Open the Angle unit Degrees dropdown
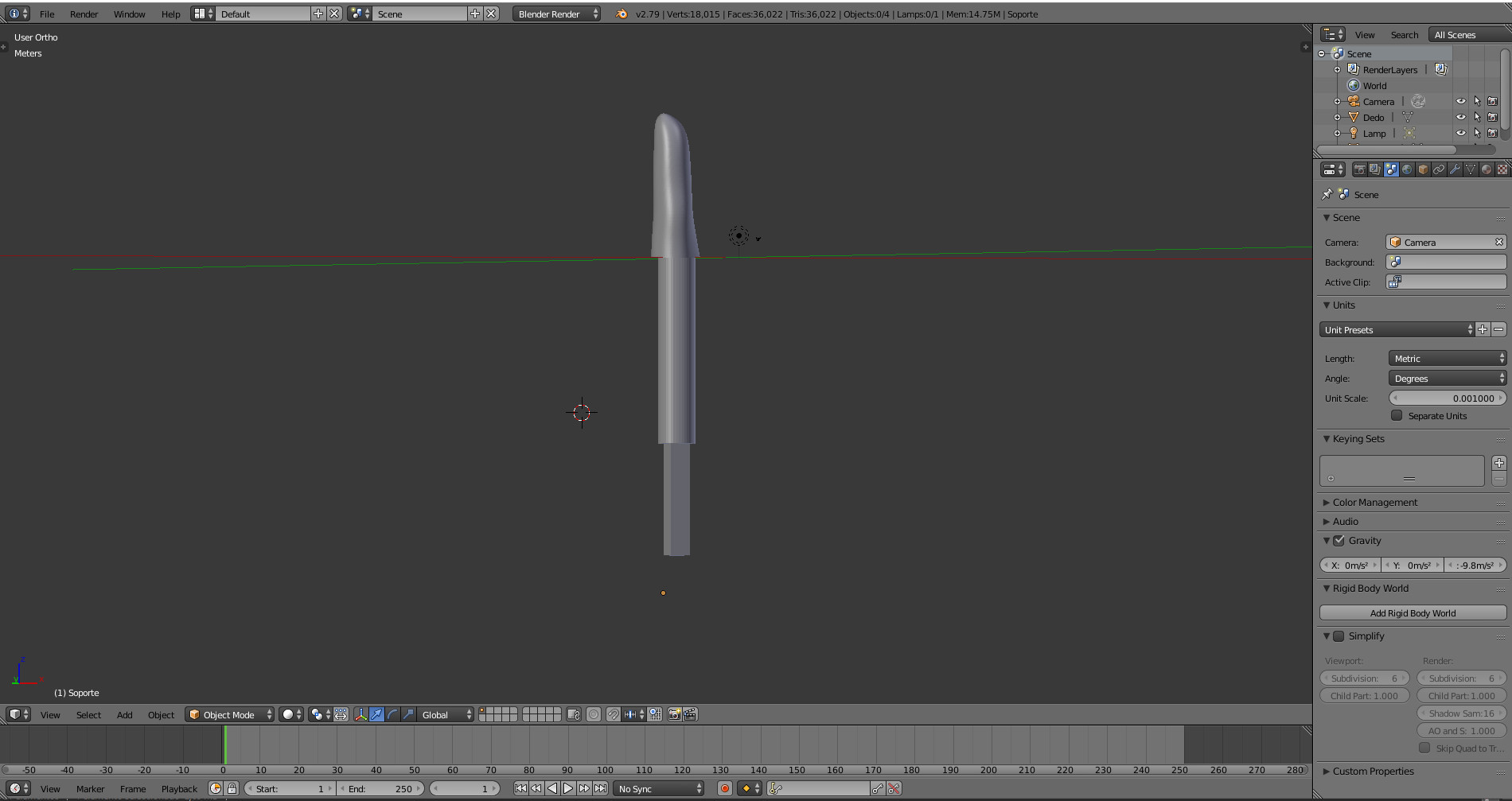The image size is (1512, 801). point(1448,378)
